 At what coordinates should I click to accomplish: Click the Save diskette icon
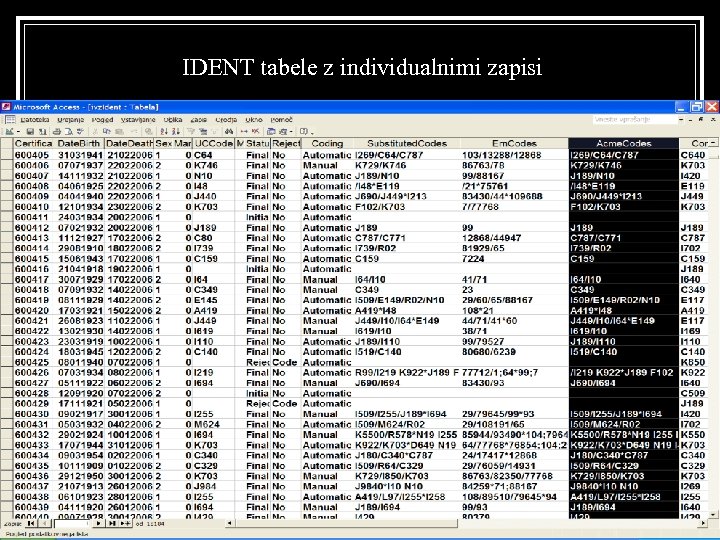click(30, 131)
